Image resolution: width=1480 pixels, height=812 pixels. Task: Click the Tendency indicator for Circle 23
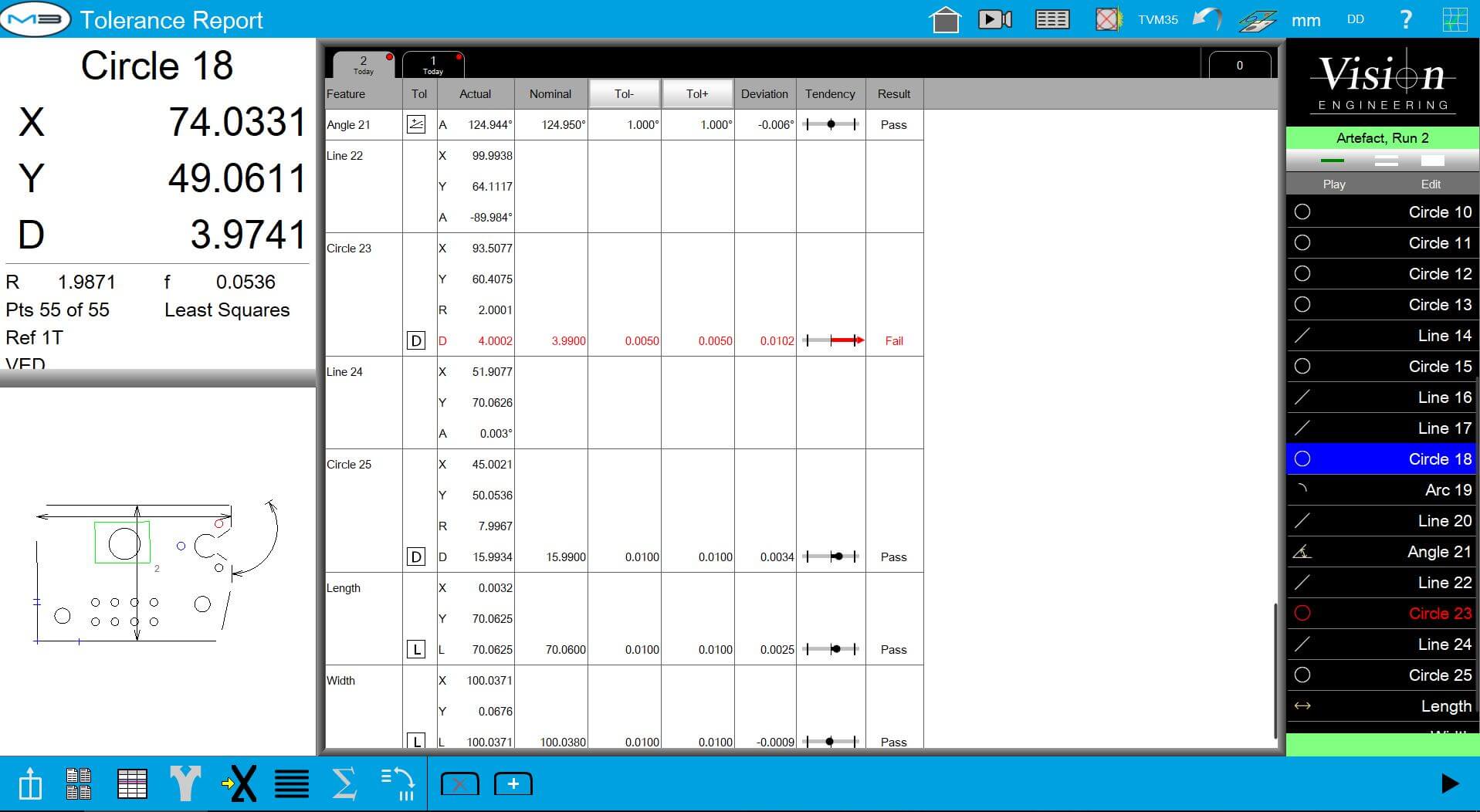click(831, 340)
